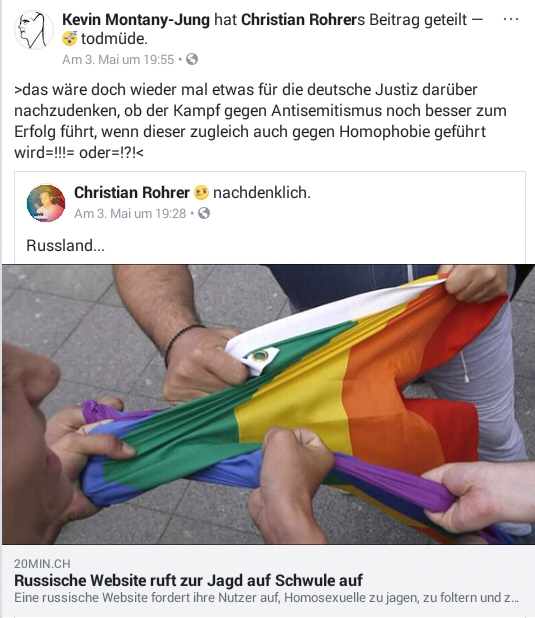Click the Russland... shared post text
Viewport: 535px width, 618px height.
tap(65, 245)
